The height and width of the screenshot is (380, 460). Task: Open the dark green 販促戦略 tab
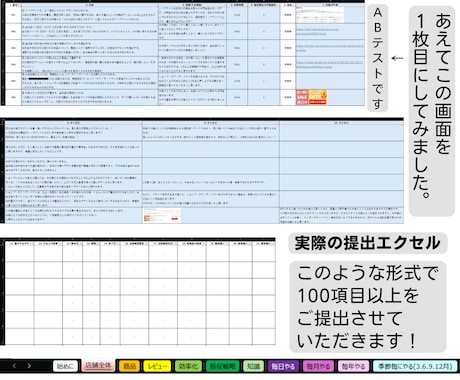click(222, 366)
